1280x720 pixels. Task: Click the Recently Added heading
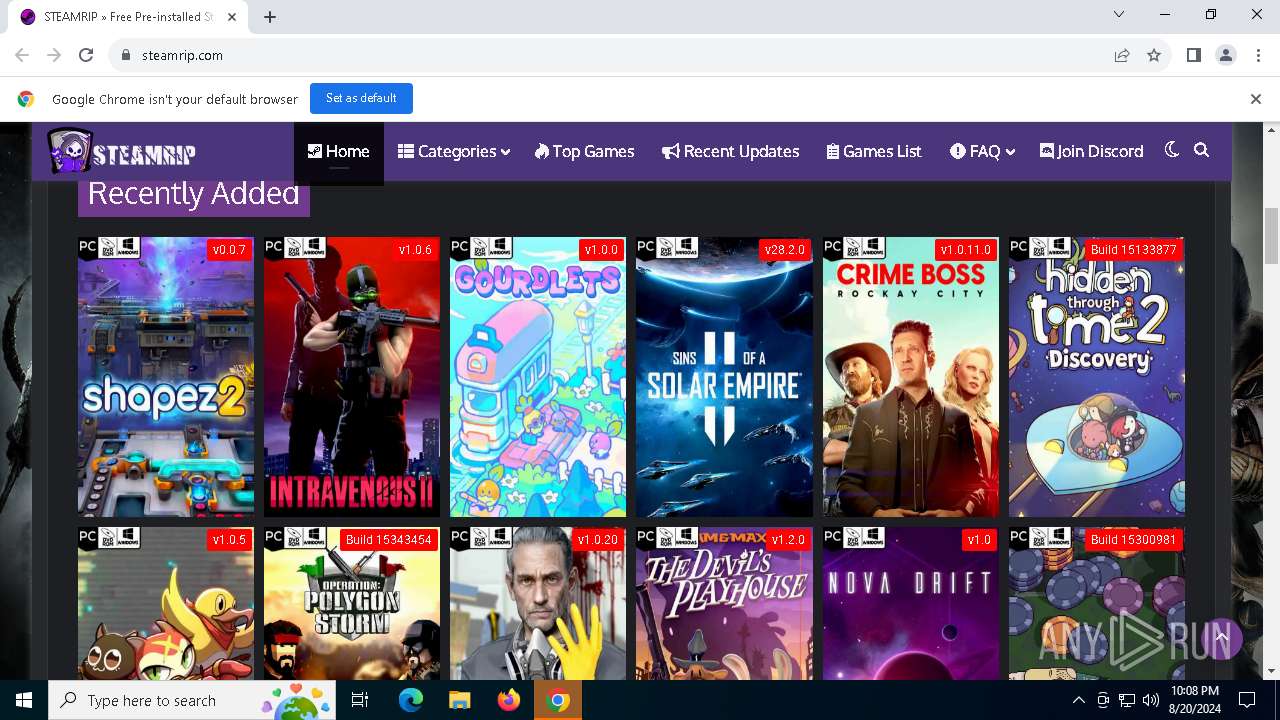[194, 194]
